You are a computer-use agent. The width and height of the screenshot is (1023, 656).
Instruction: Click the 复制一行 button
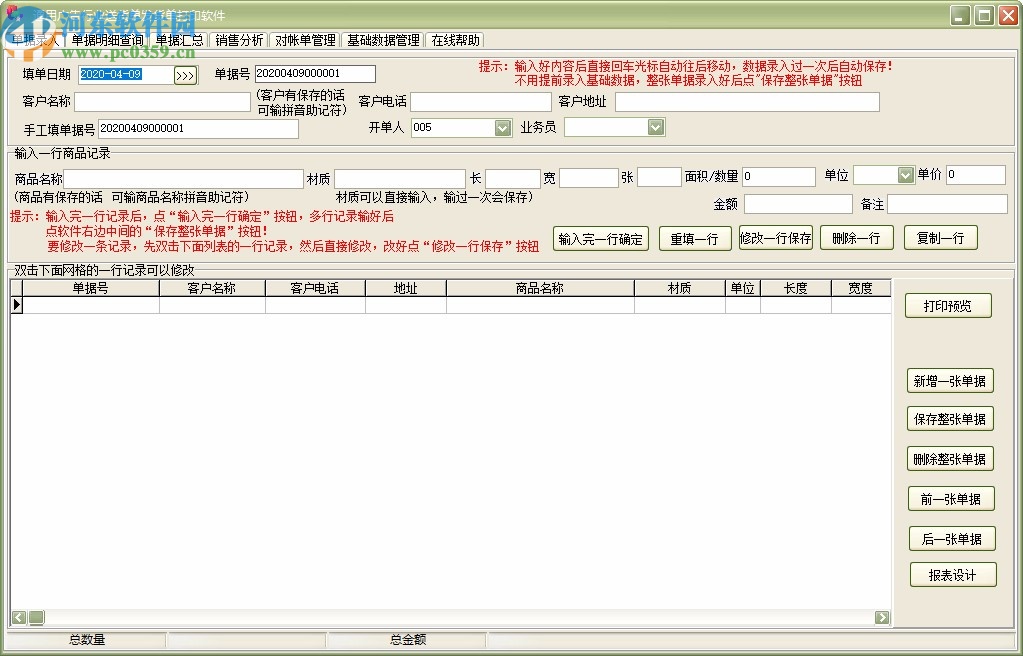tap(941, 238)
